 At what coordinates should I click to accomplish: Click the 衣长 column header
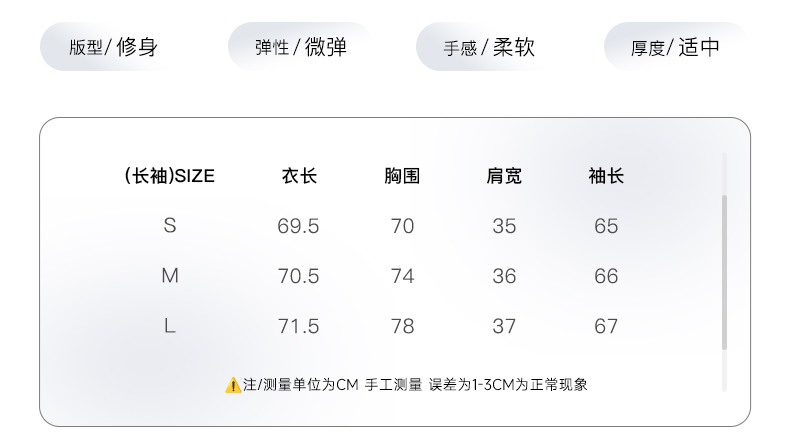click(299, 177)
